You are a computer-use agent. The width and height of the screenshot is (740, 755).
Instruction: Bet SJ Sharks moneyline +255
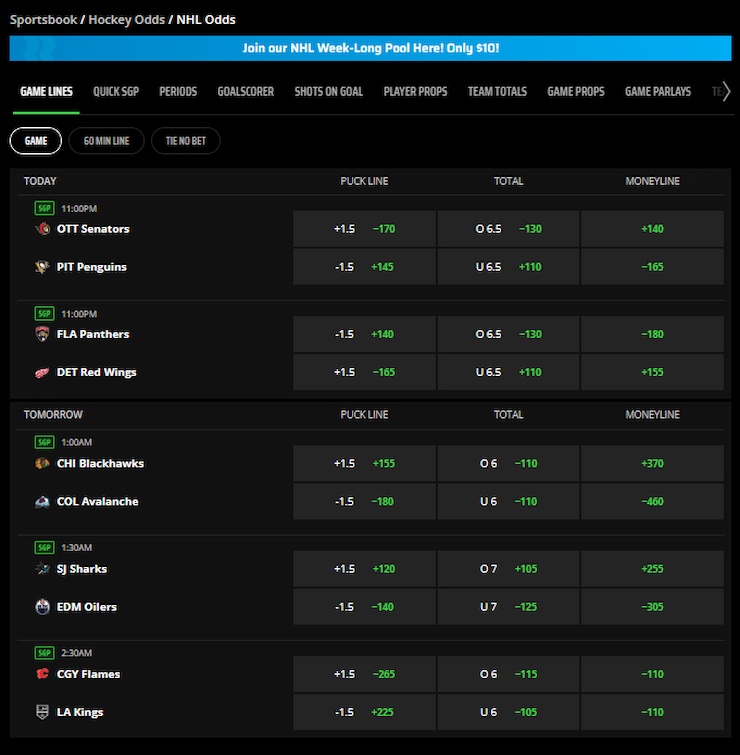pos(652,569)
